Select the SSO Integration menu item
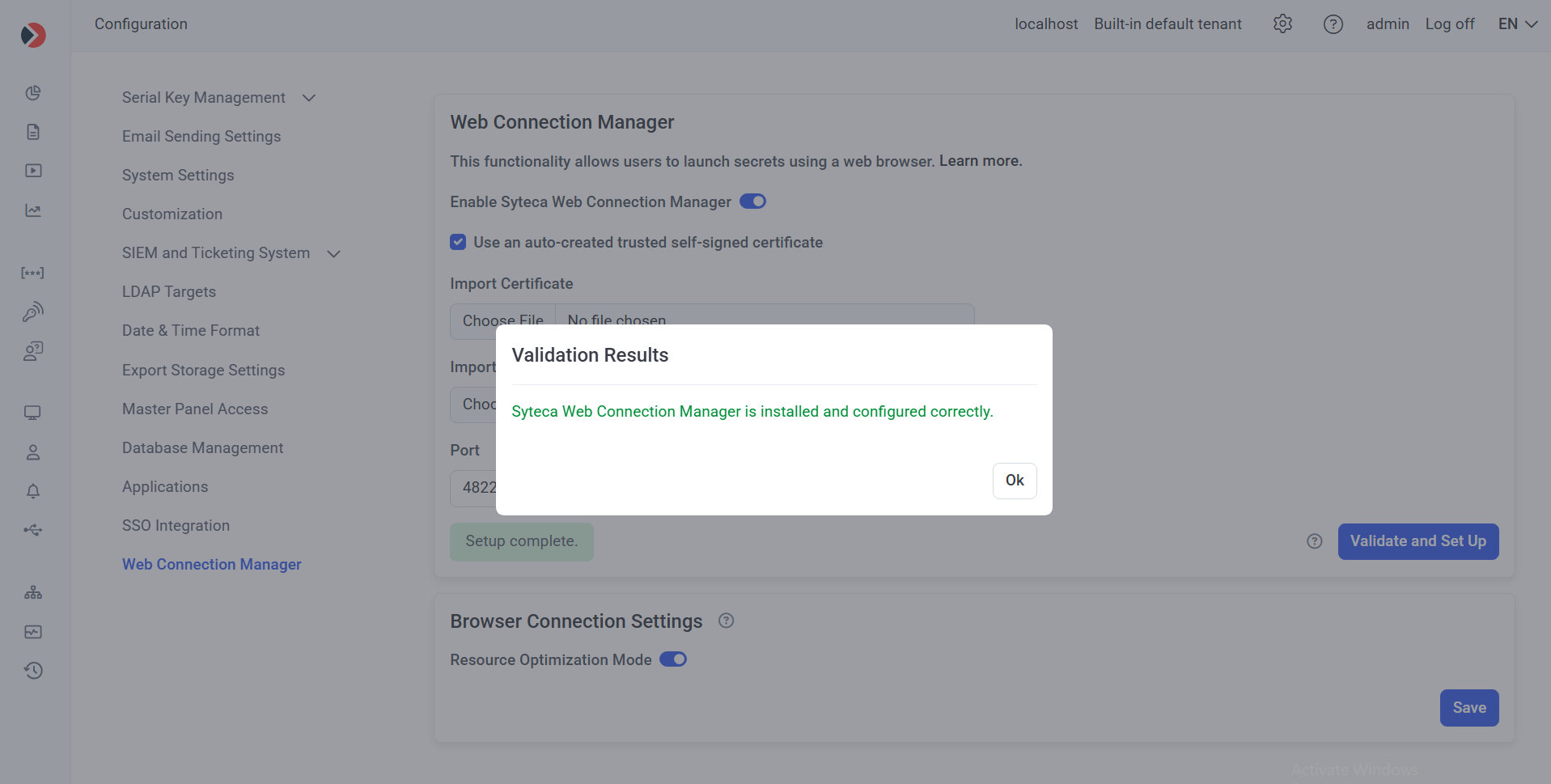Viewport: 1551px width, 784px height. pyautogui.click(x=176, y=526)
